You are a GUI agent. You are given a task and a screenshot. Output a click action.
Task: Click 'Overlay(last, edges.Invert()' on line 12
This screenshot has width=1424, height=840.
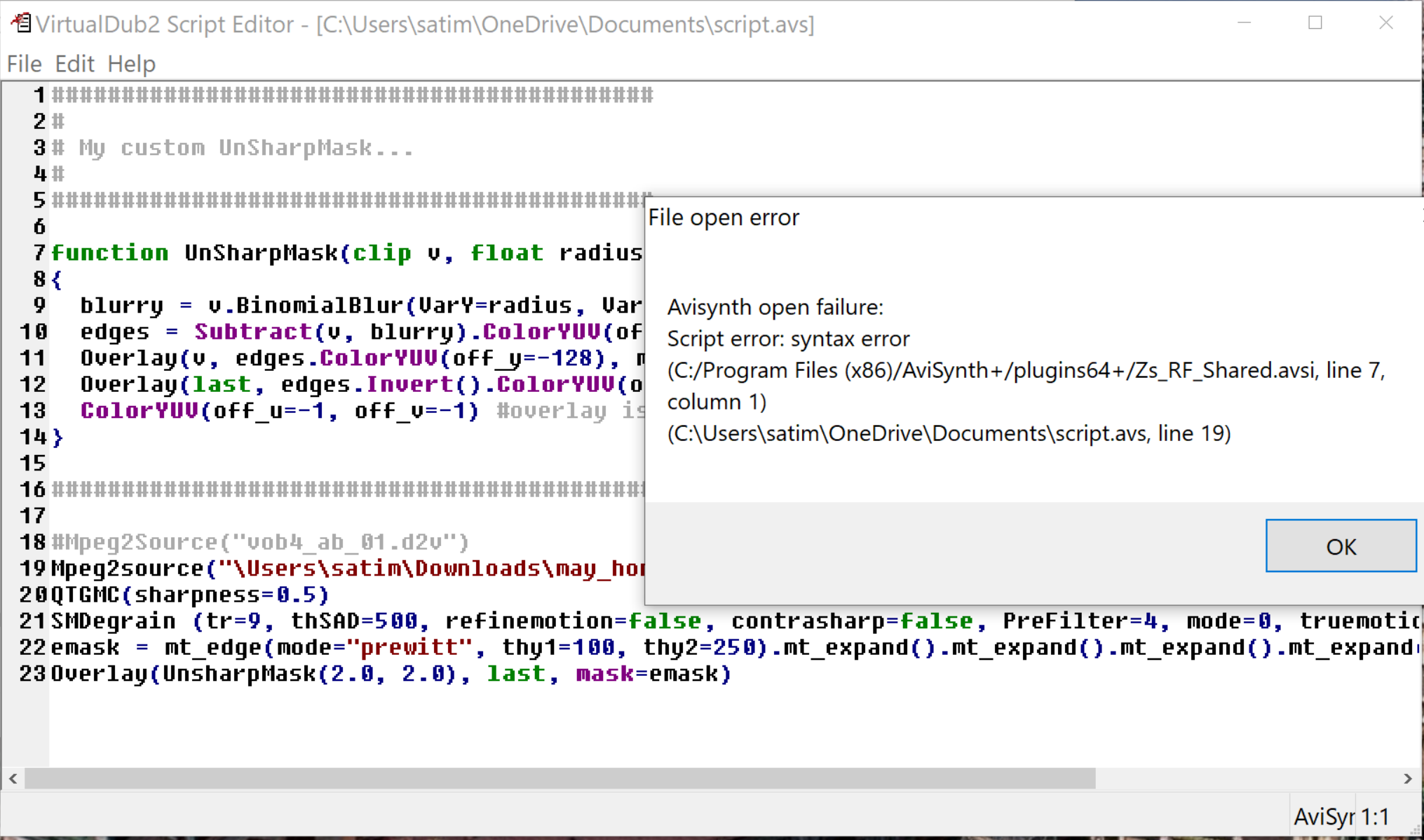pyautogui.click(x=279, y=384)
